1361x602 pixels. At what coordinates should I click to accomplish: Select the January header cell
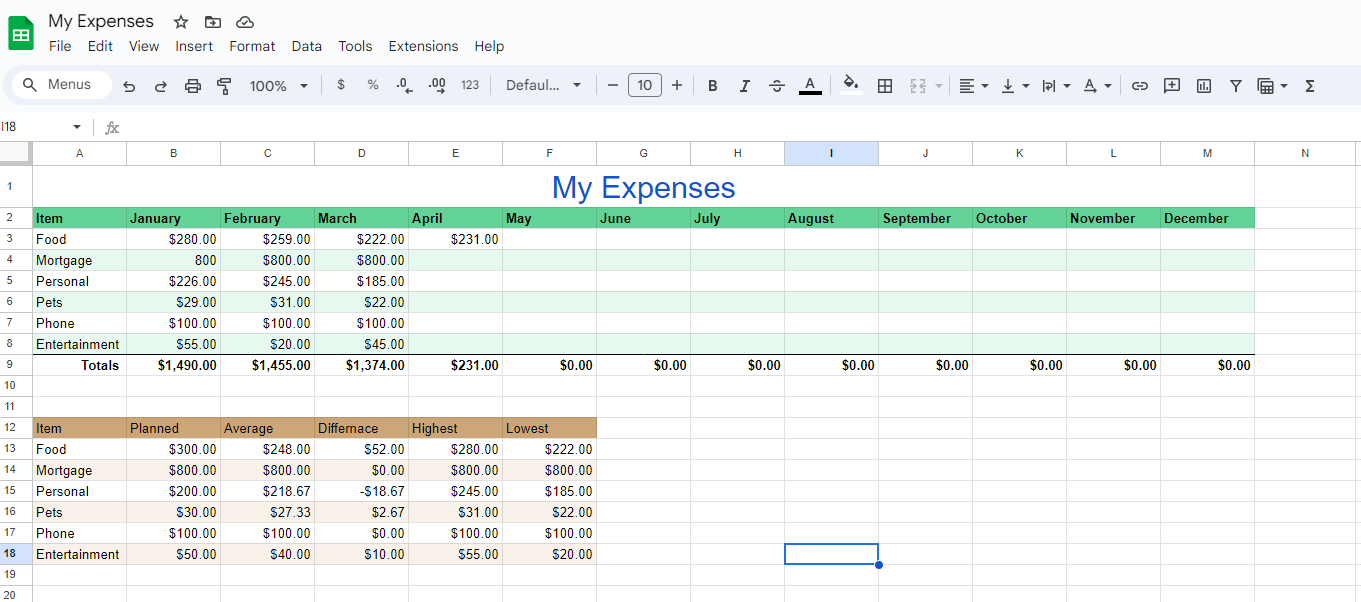point(173,218)
